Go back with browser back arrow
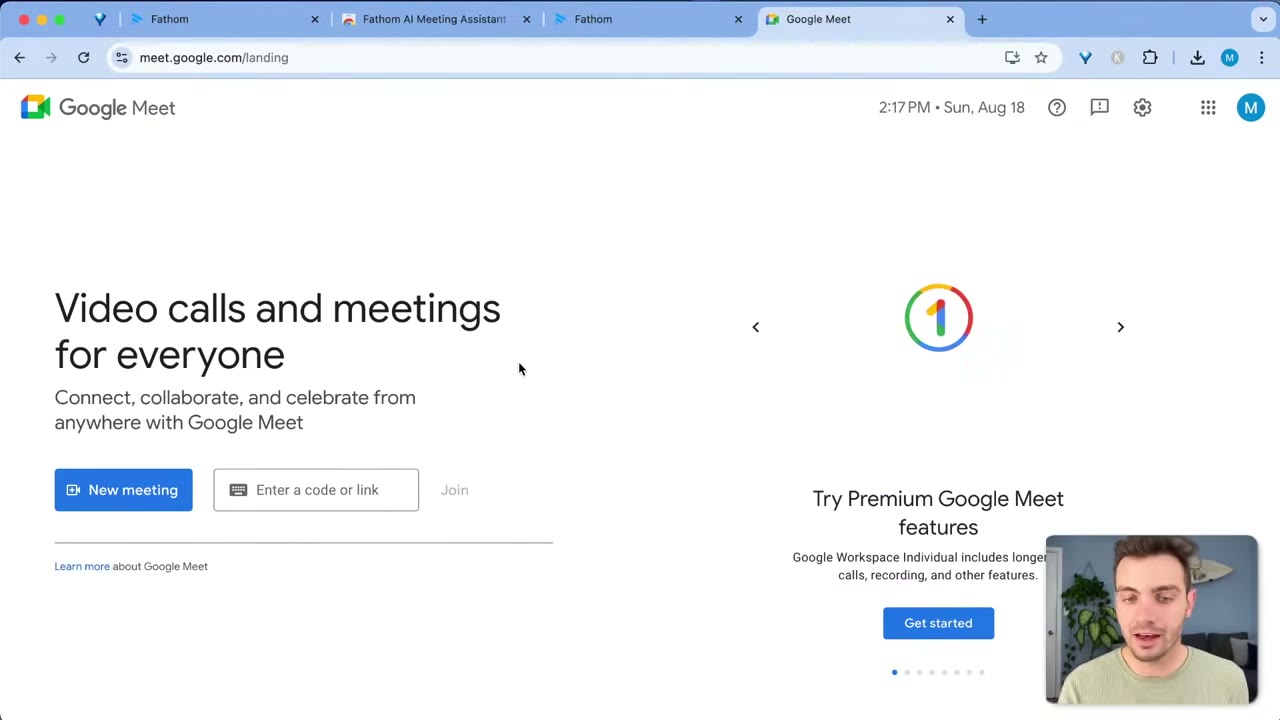Viewport: 1280px width, 720px height. pyautogui.click(x=20, y=58)
